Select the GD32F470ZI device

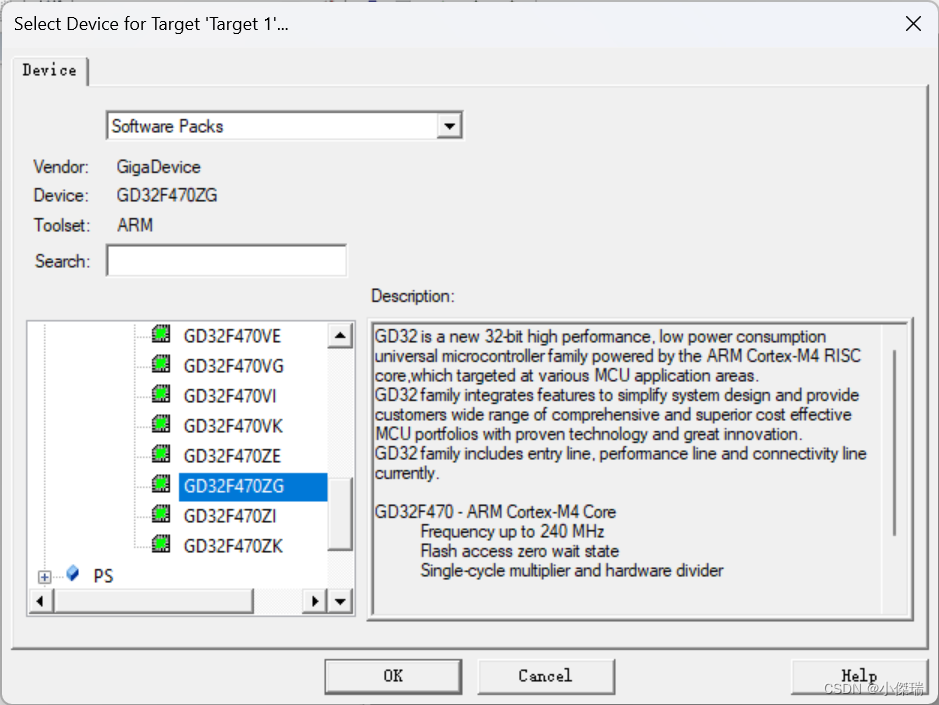(229, 516)
